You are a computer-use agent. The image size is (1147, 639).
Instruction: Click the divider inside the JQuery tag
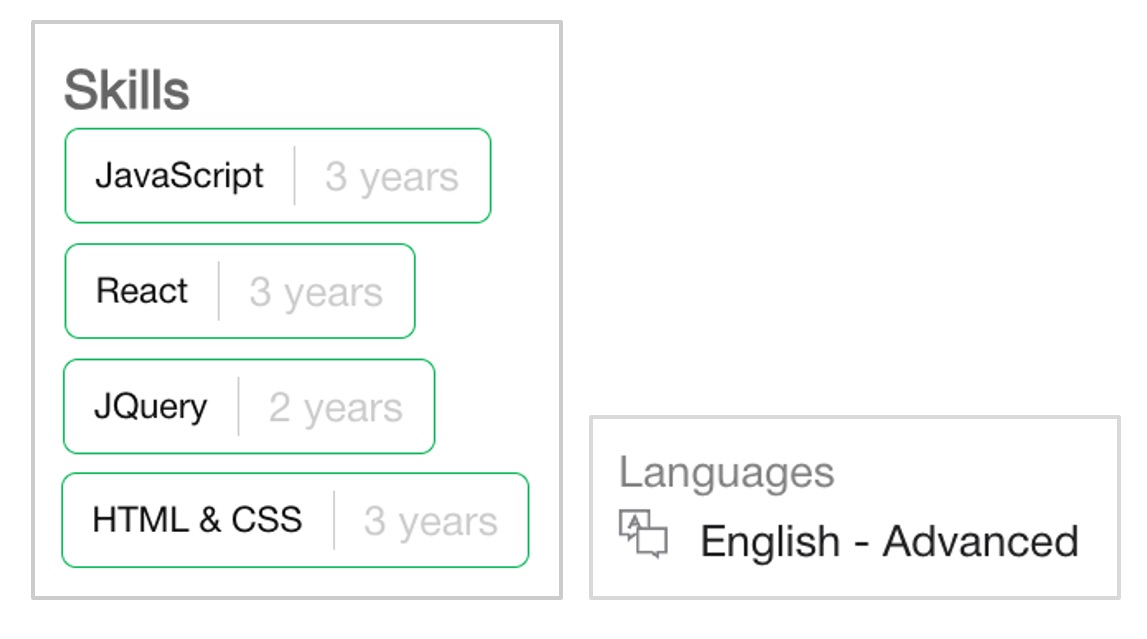[x=239, y=407]
